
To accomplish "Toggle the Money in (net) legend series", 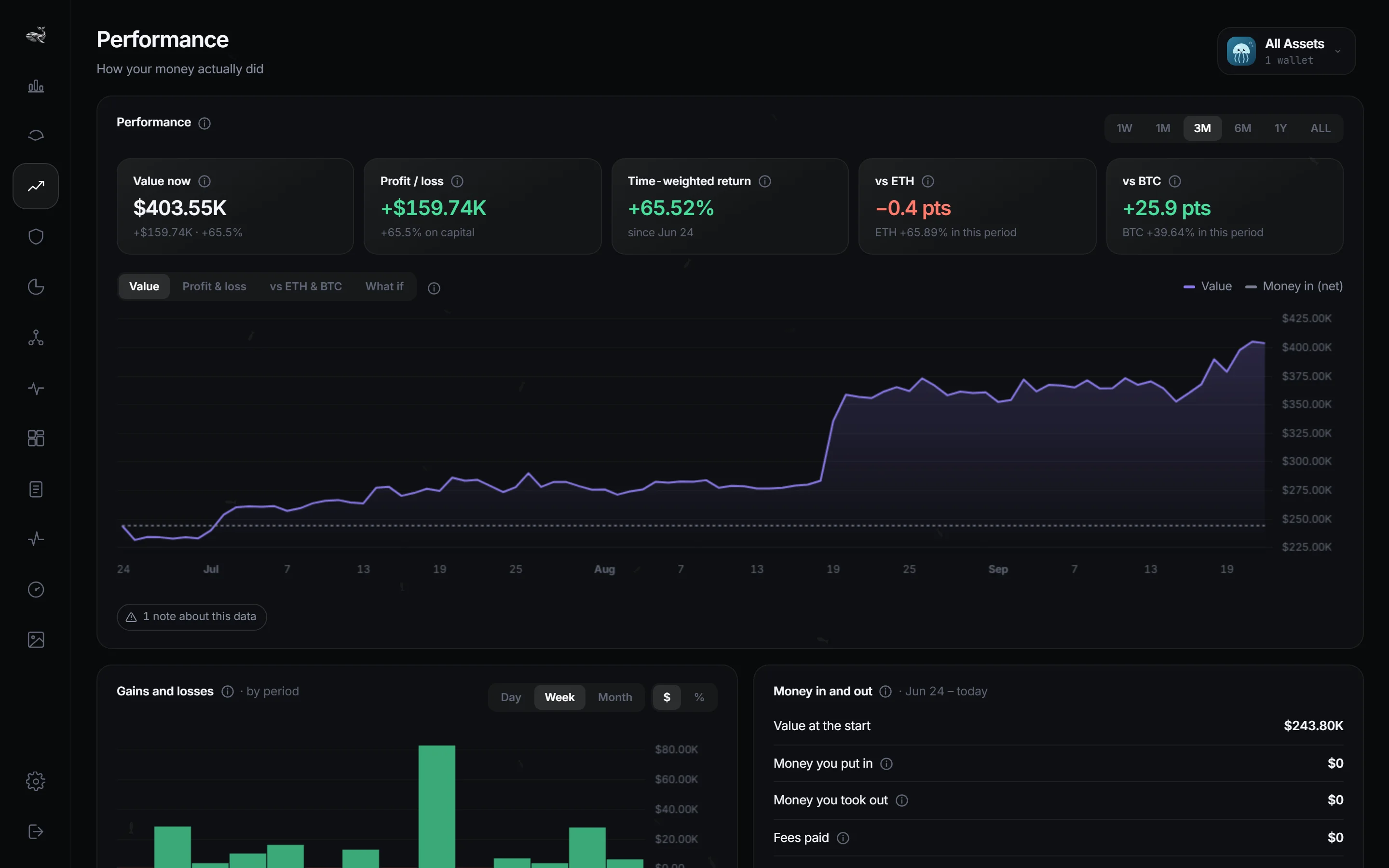I will [1294, 286].
